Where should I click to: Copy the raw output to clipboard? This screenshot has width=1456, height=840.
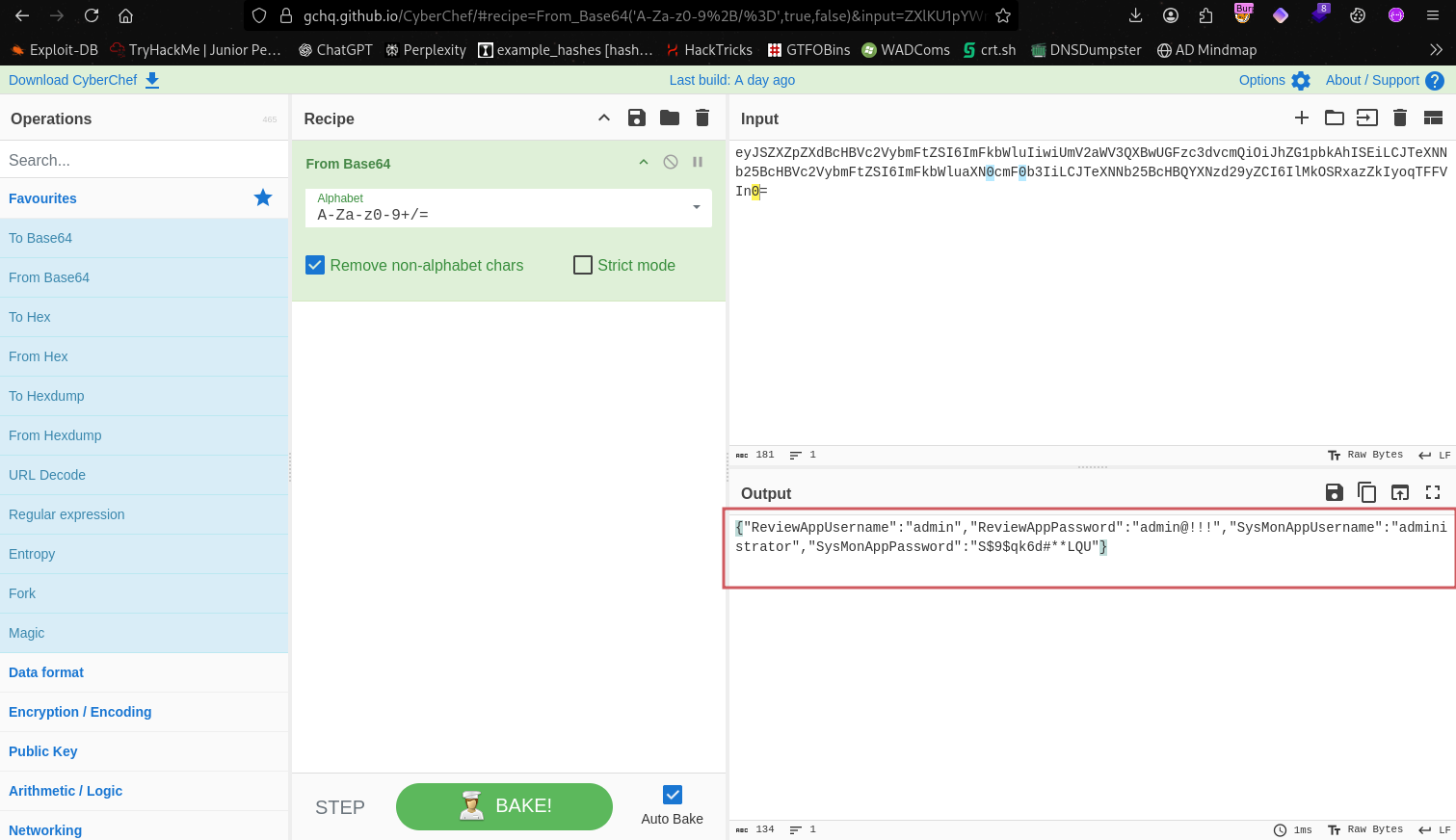(1366, 492)
